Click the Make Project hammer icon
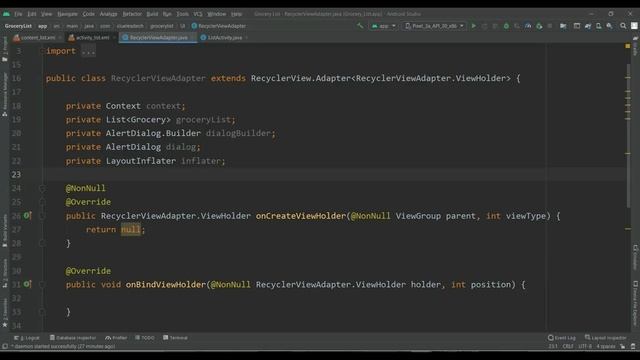 point(360,26)
